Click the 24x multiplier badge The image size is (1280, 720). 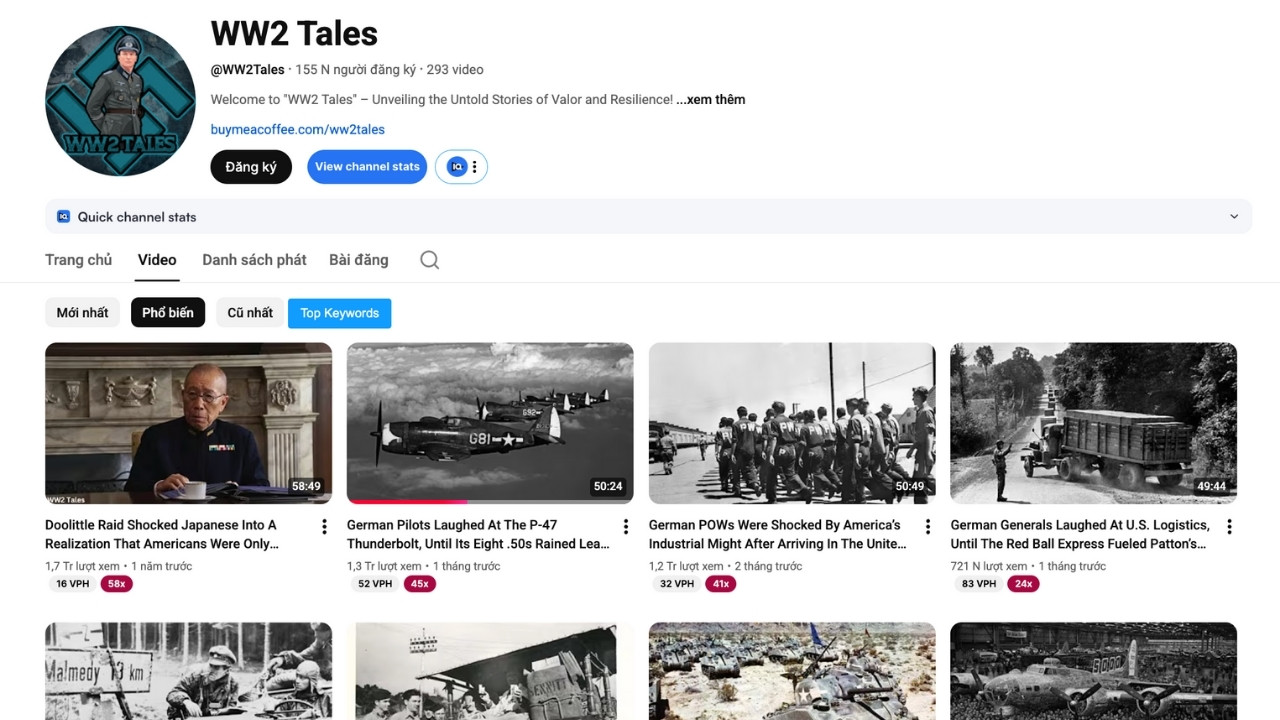[x=1023, y=584]
